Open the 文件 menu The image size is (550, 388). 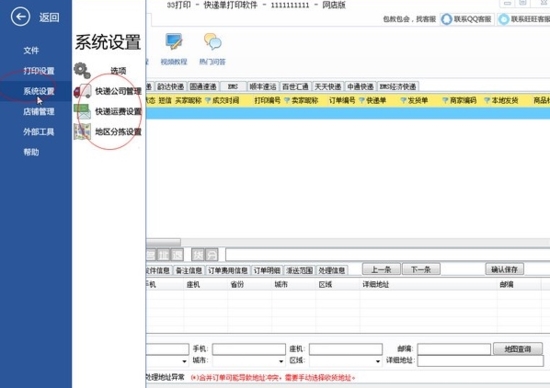31,51
